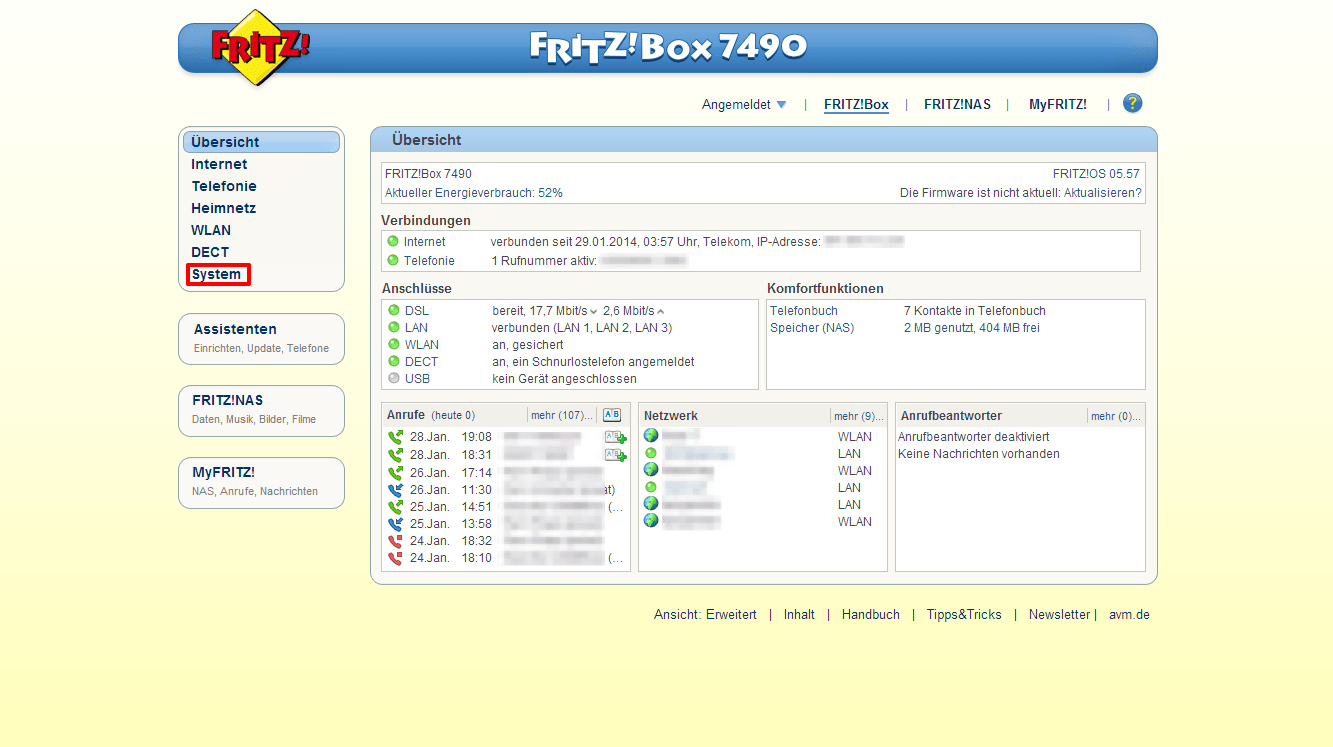Toggle Ansicht: Erweitert footer link
This screenshot has width=1333, height=747.
point(705,615)
